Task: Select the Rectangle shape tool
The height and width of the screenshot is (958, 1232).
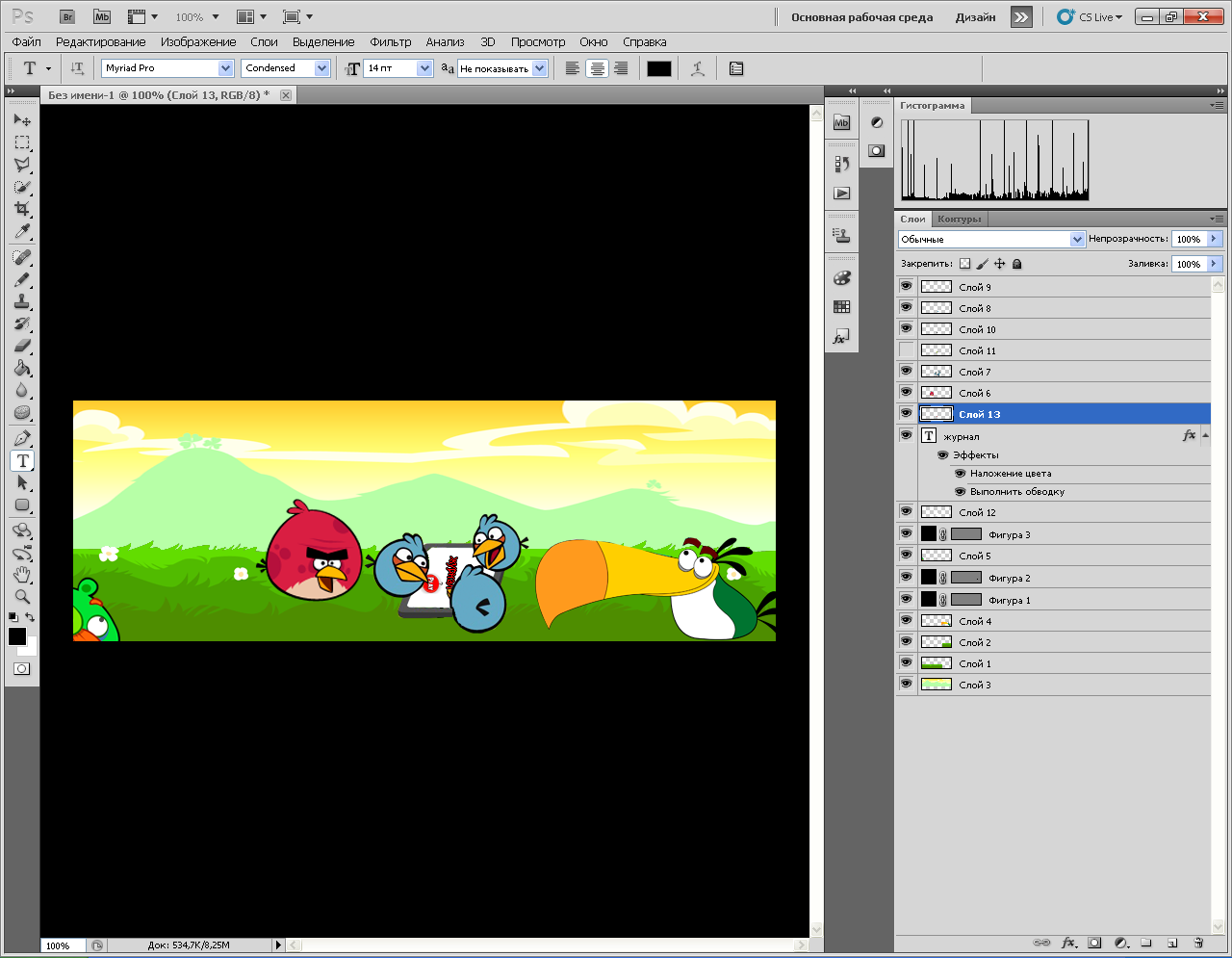Action: pyautogui.click(x=22, y=505)
